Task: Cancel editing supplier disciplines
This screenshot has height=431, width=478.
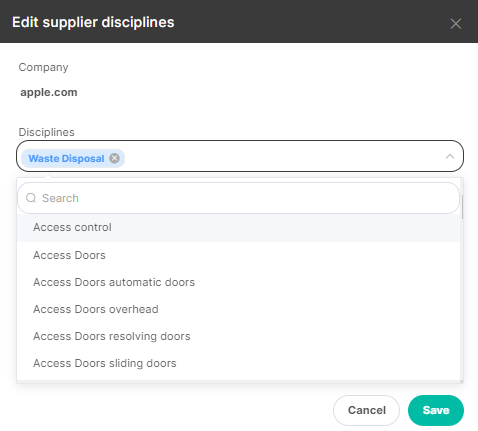Action: tap(366, 410)
